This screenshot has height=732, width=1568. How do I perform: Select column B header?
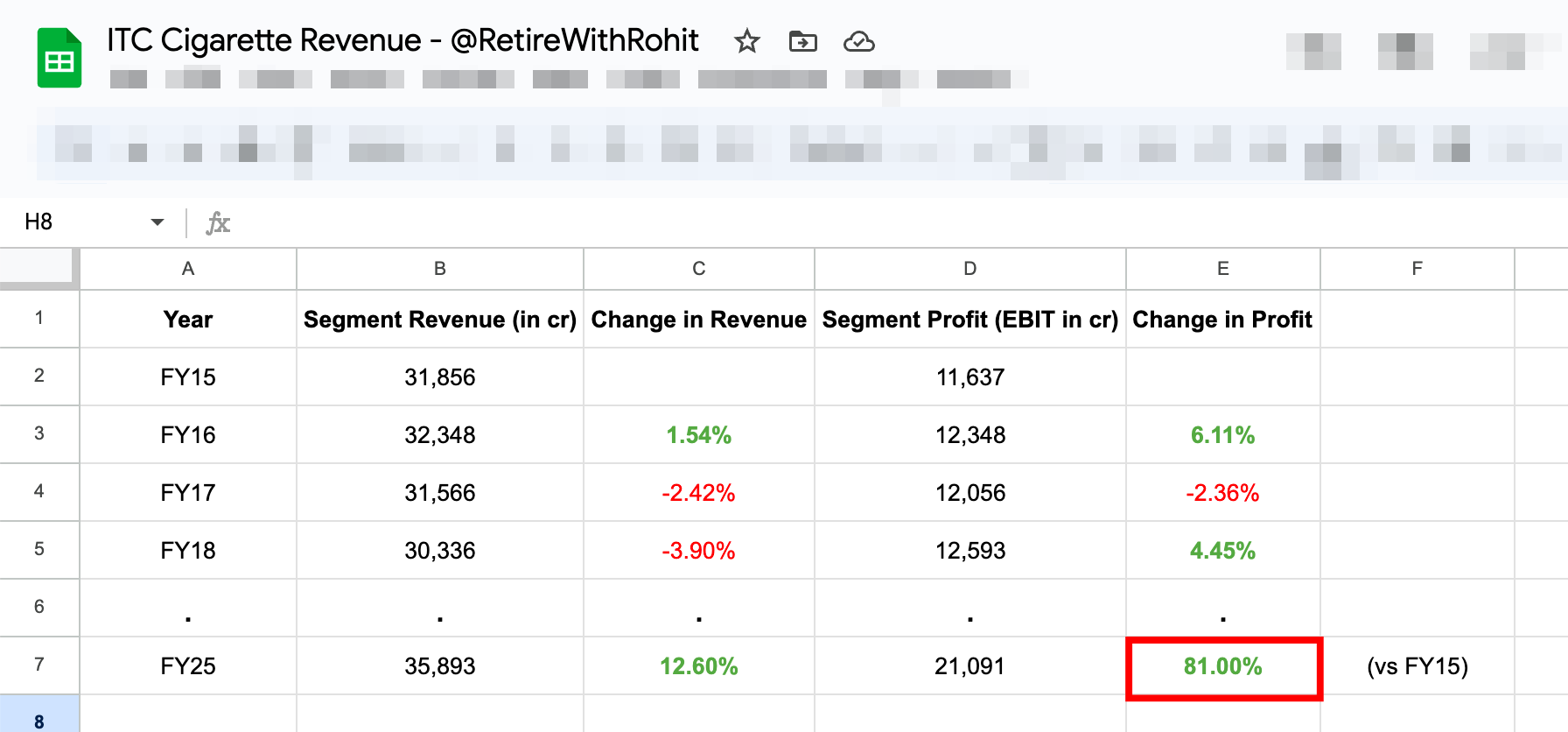(x=440, y=269)
